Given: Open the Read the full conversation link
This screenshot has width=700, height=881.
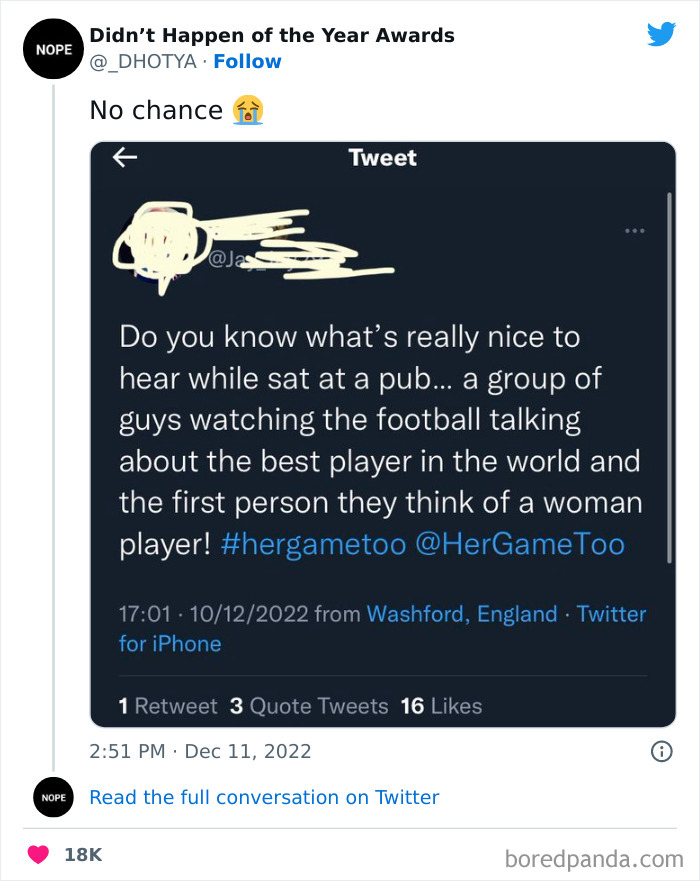Looking at the screenshot, I should (264, 797).
